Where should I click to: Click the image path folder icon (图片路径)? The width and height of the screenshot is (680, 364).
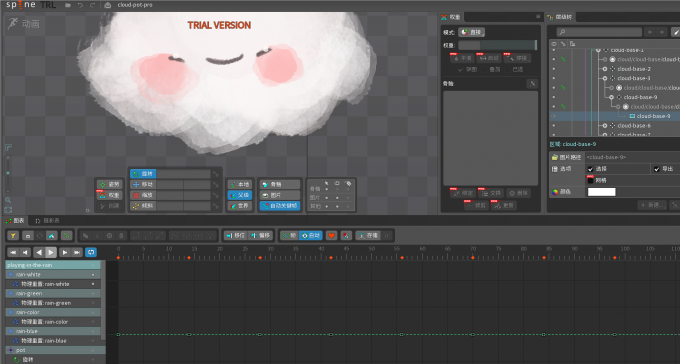point(555,157)
